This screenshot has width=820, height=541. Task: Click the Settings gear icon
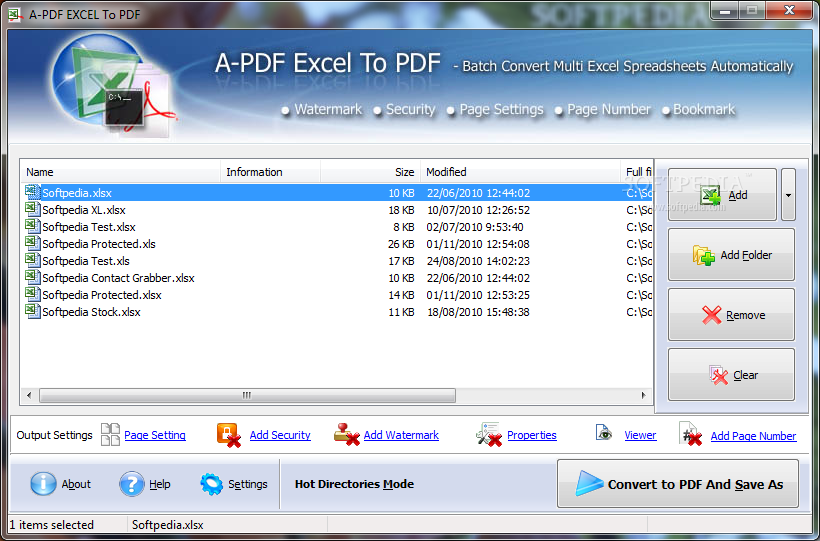[211, 484]
